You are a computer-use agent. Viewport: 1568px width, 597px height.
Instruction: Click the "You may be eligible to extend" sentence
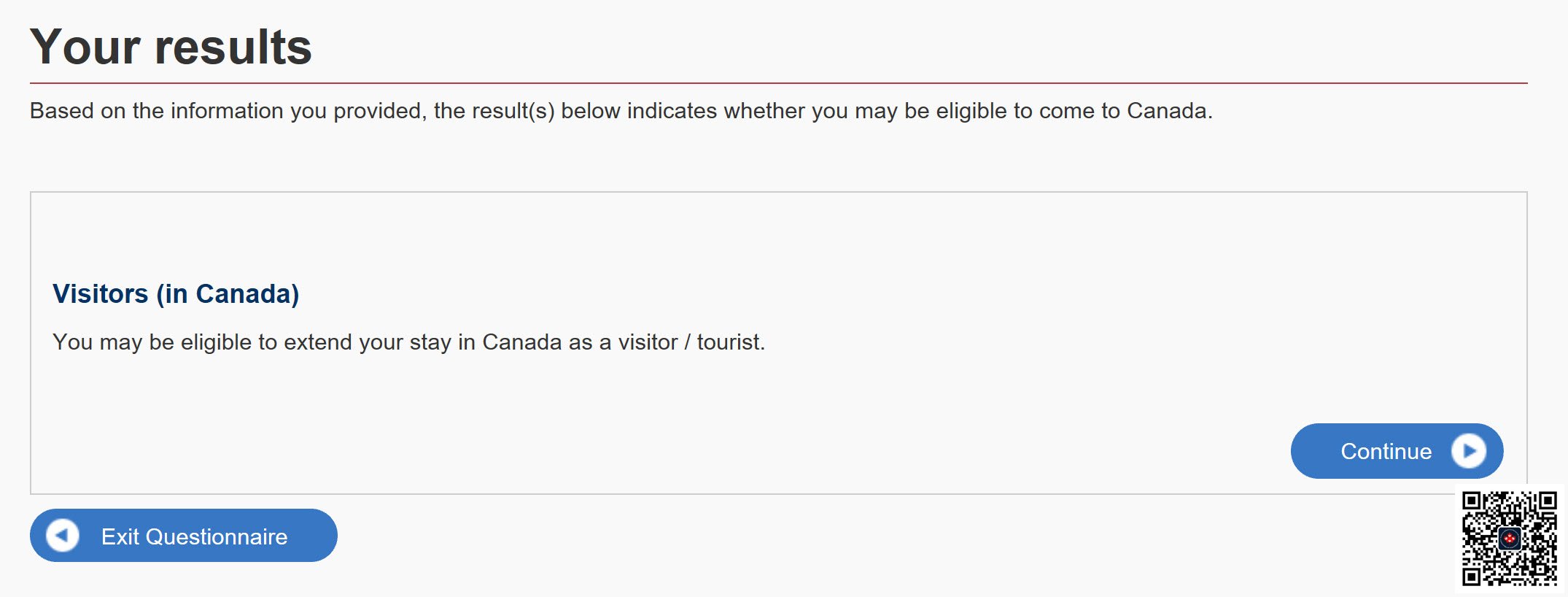click(408, 342)
